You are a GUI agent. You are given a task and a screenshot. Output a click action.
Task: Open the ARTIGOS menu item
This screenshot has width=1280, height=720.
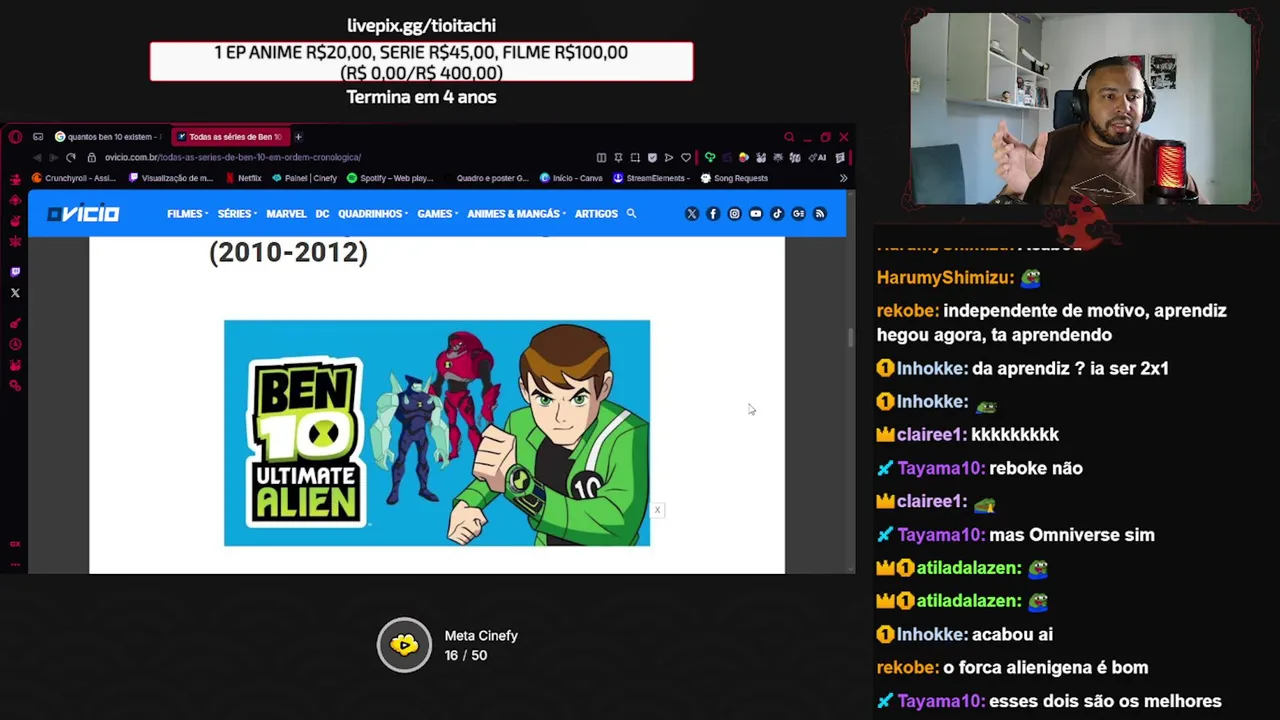point(596,214)
